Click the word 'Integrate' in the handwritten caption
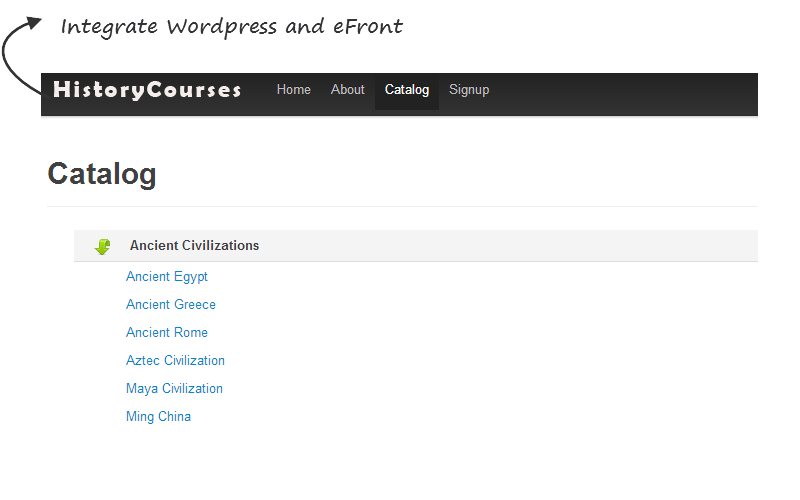This screenshot has width=800, height=500. point(109,27)
